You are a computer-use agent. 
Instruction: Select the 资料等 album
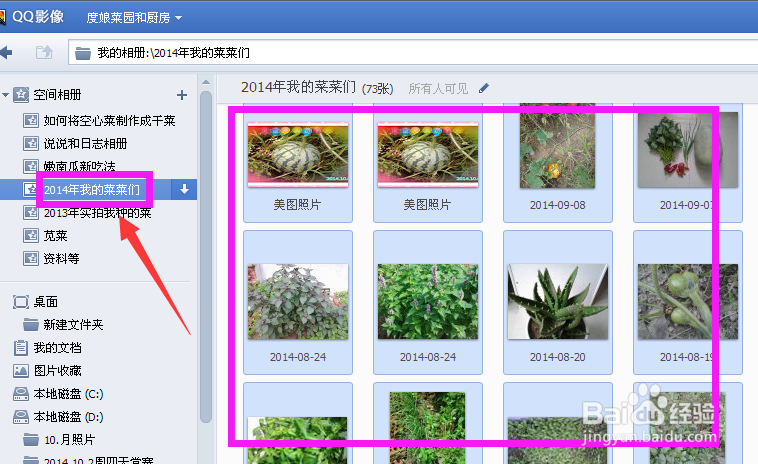[61, 259]
